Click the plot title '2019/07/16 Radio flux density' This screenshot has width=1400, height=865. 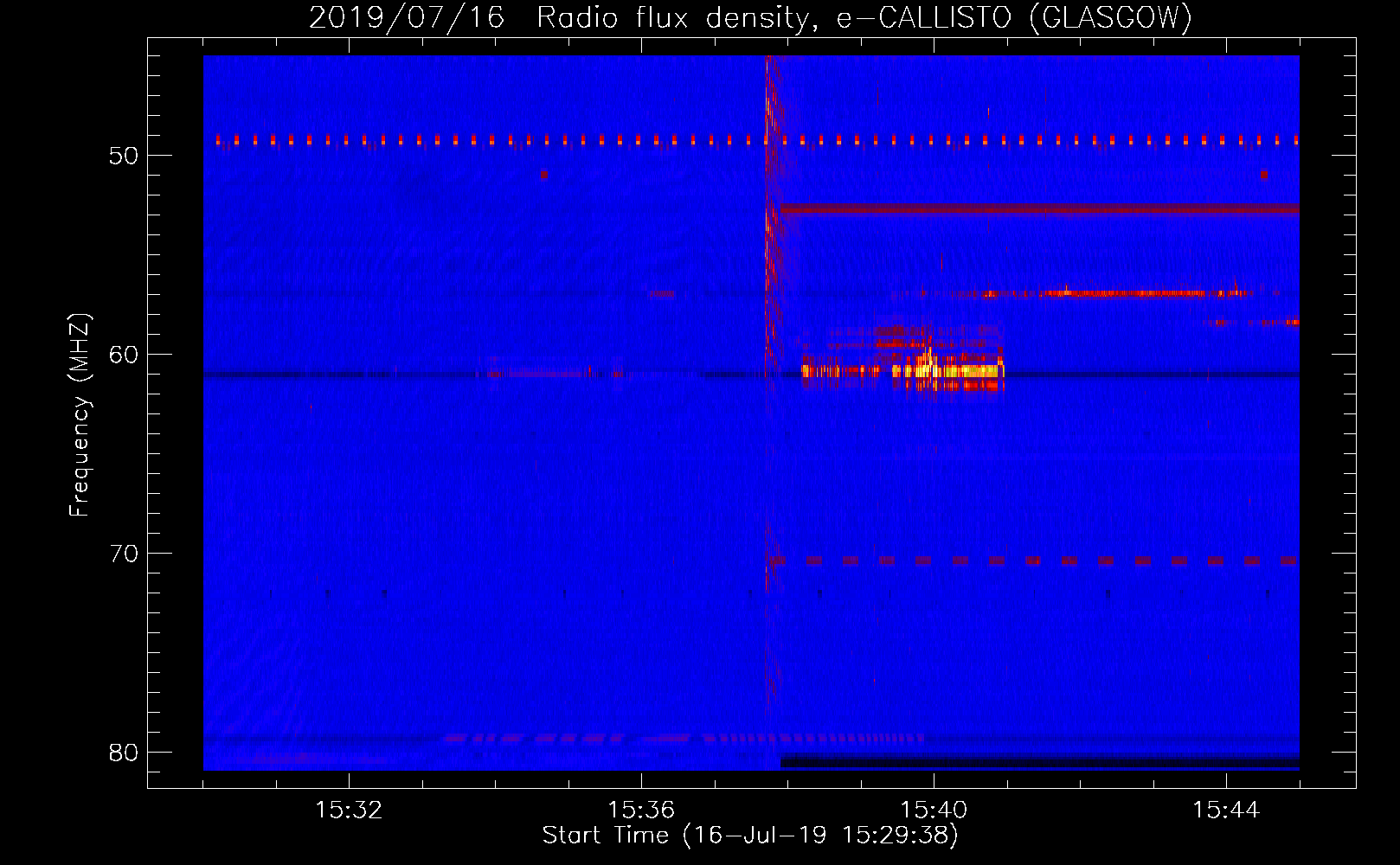(x=750, y=17)
